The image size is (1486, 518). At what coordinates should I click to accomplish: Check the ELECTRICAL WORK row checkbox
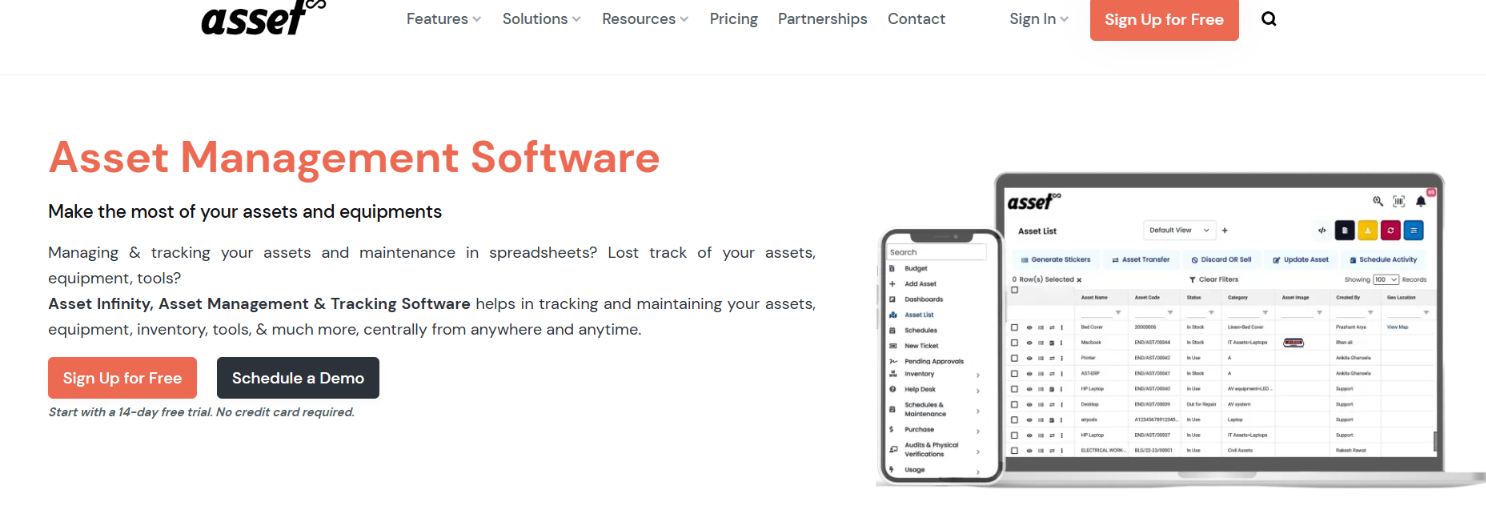point(1015,451)
